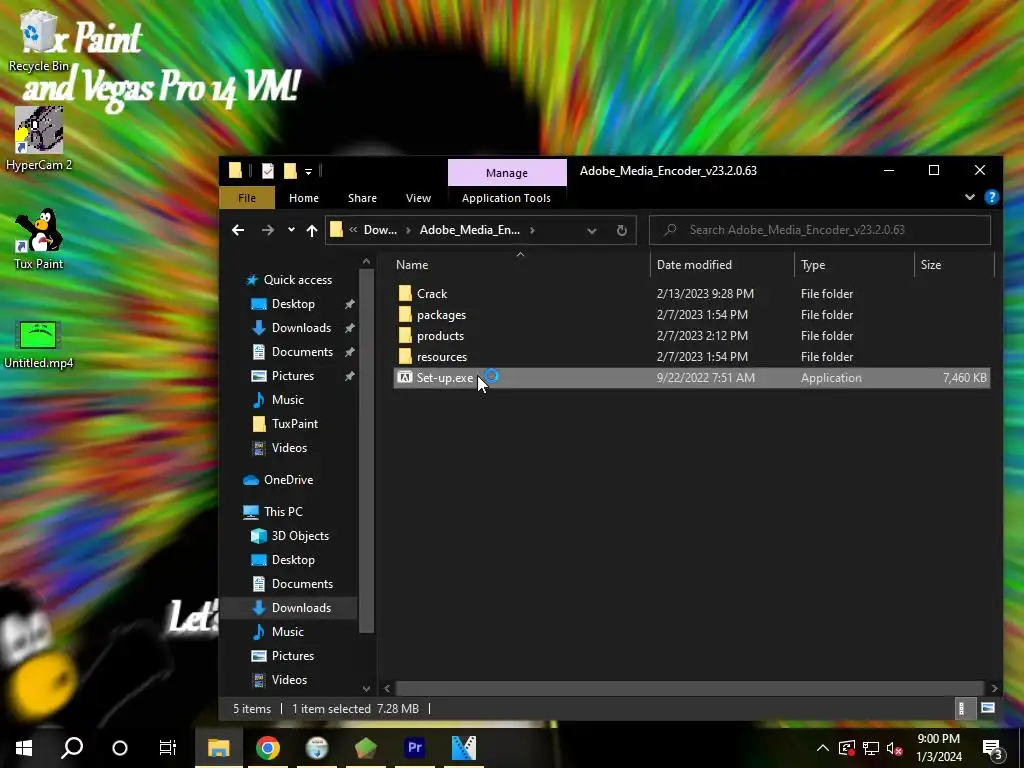
Task: Expand the address bar history dropdown
Action: (592, 230)
